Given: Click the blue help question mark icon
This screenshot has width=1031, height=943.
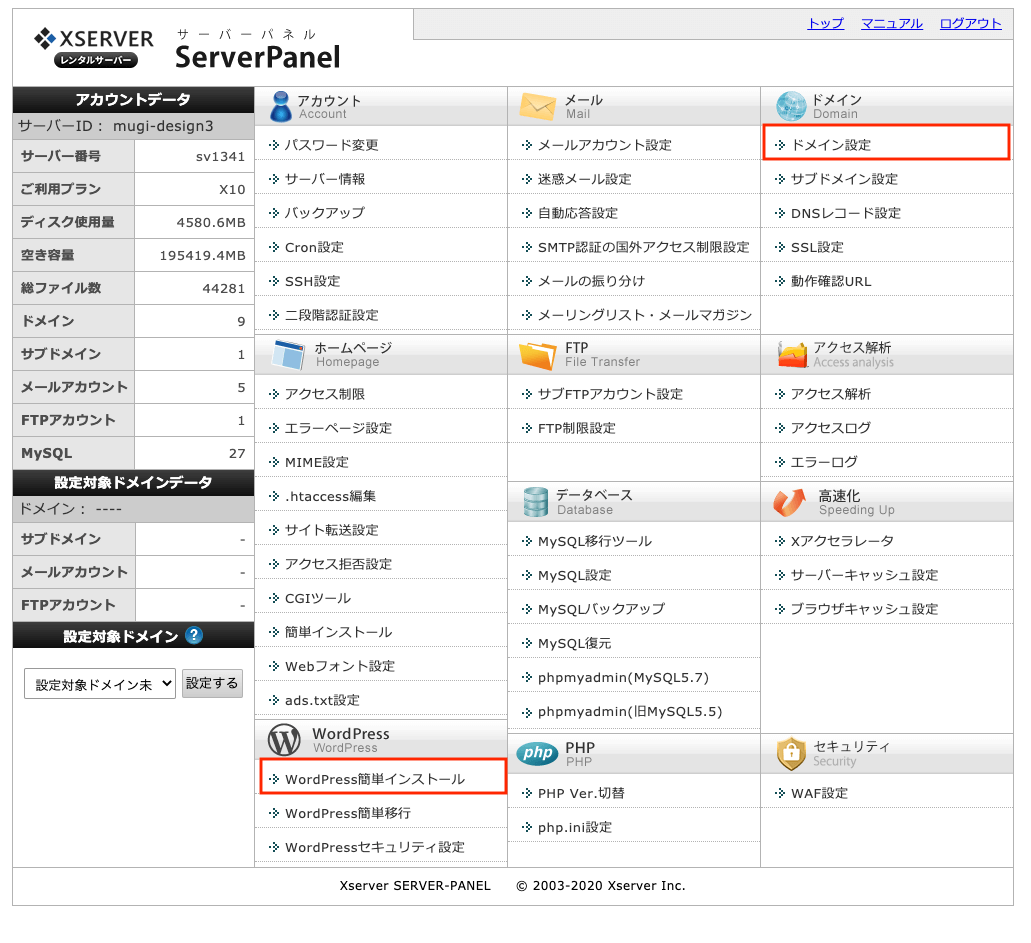Looking at the screenshot, I should click(x=194, y=635).
